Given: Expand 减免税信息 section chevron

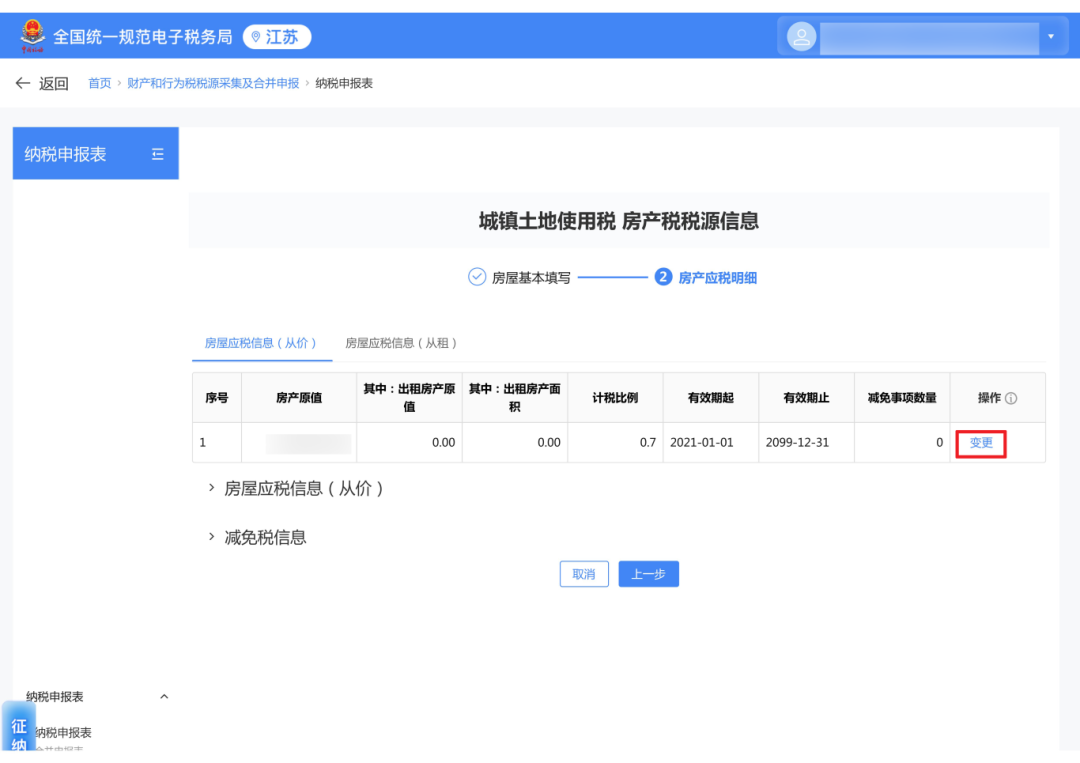Looking at the screenshot, I should [211, 536].
